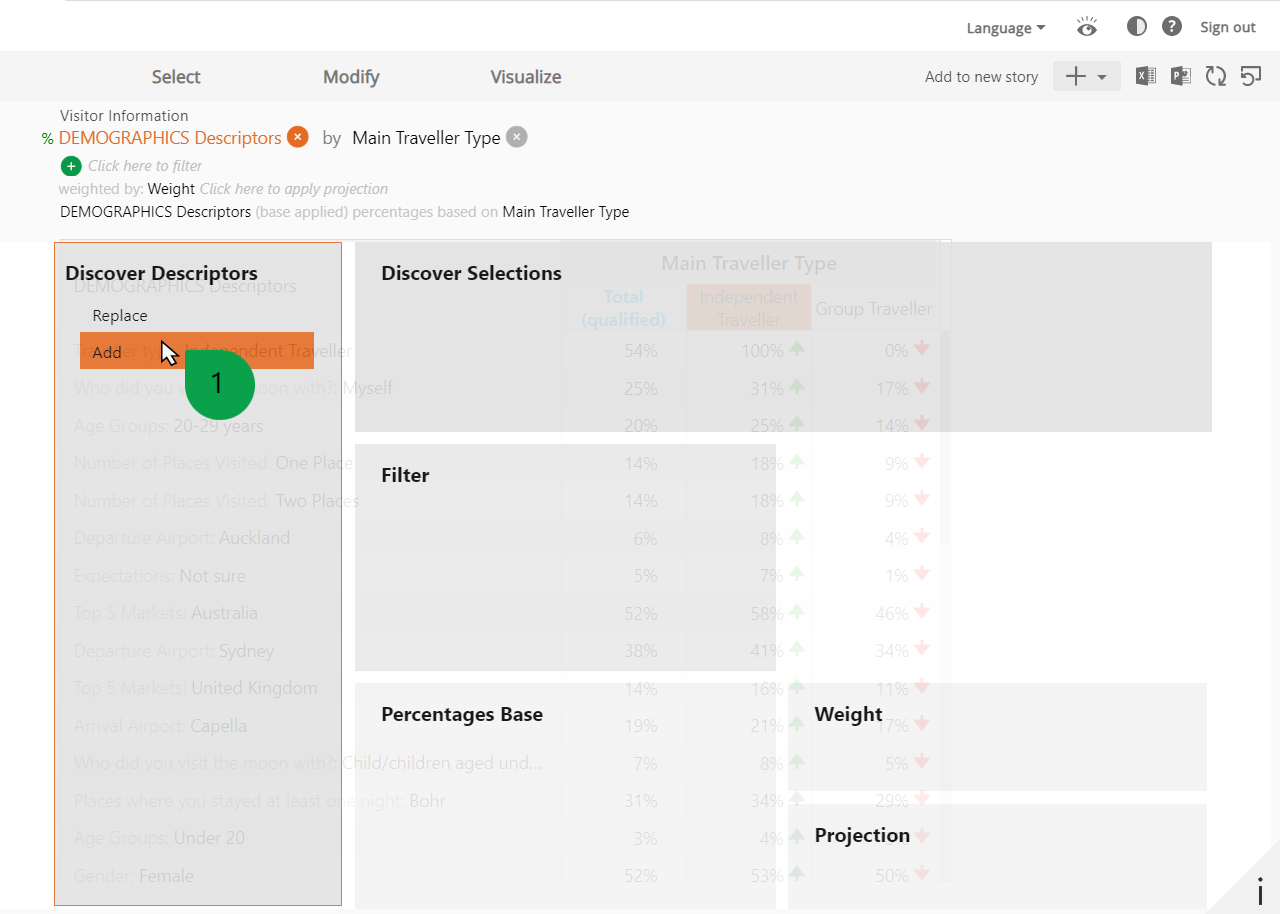The image size is (1280, 914).
Task: Click the refresh arrows icon
Action: 1216,76
